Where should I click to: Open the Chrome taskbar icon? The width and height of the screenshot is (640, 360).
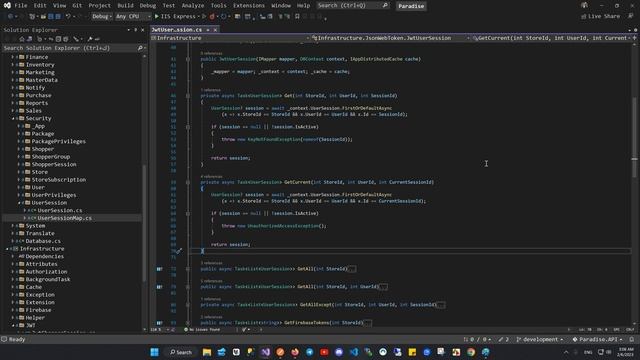[x=471, y=352]
